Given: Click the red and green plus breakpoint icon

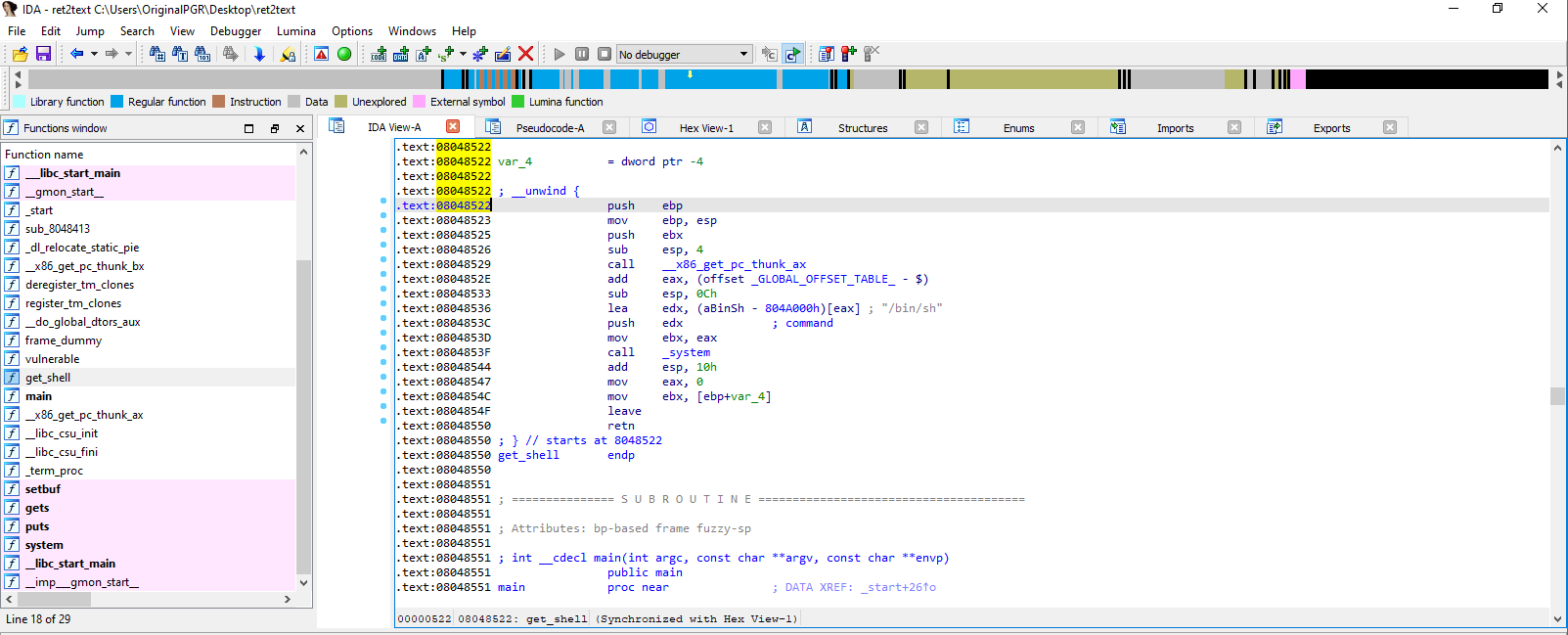Looking at the screenshot, I should click(x=849, y=54).
